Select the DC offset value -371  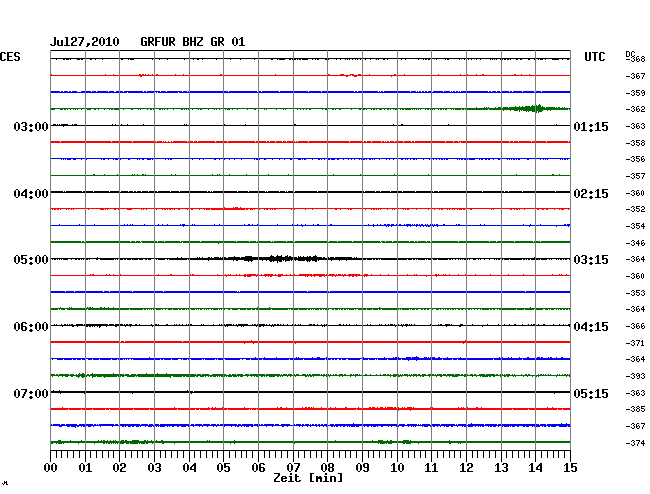[x=636, y=343]
